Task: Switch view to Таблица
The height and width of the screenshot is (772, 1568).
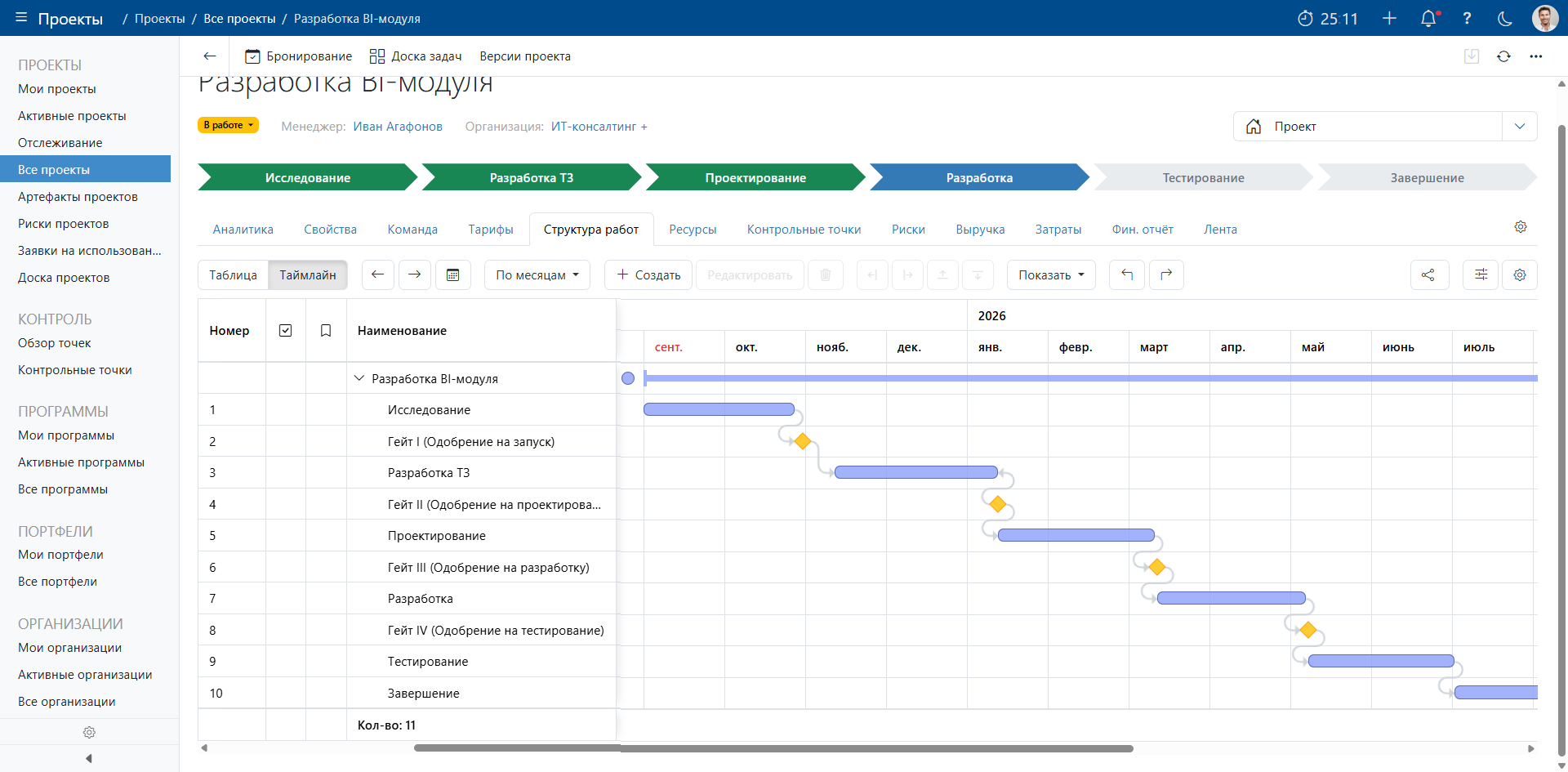Action: pyautogui.click(x=233, y=275)
